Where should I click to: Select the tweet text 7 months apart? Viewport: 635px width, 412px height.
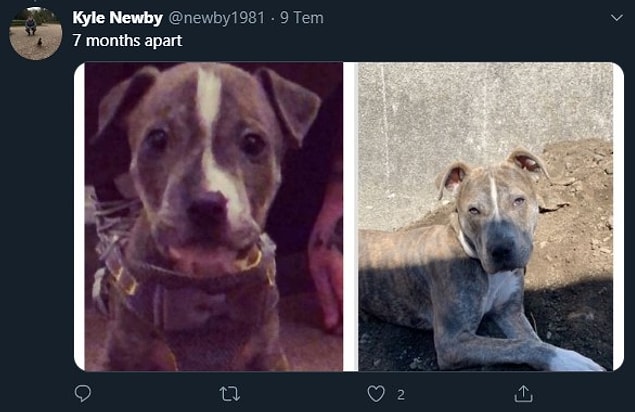pos(127,41)
